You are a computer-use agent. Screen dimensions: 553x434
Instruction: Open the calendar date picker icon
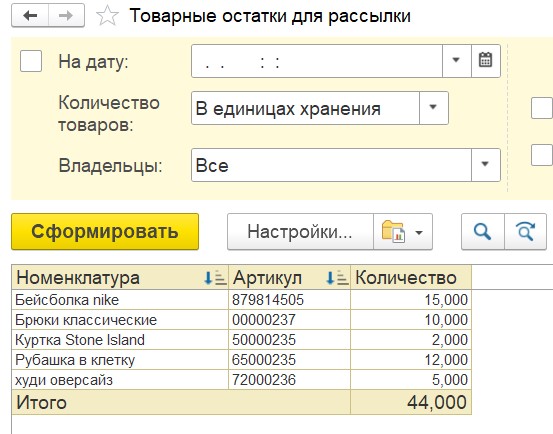pos(485,61)
